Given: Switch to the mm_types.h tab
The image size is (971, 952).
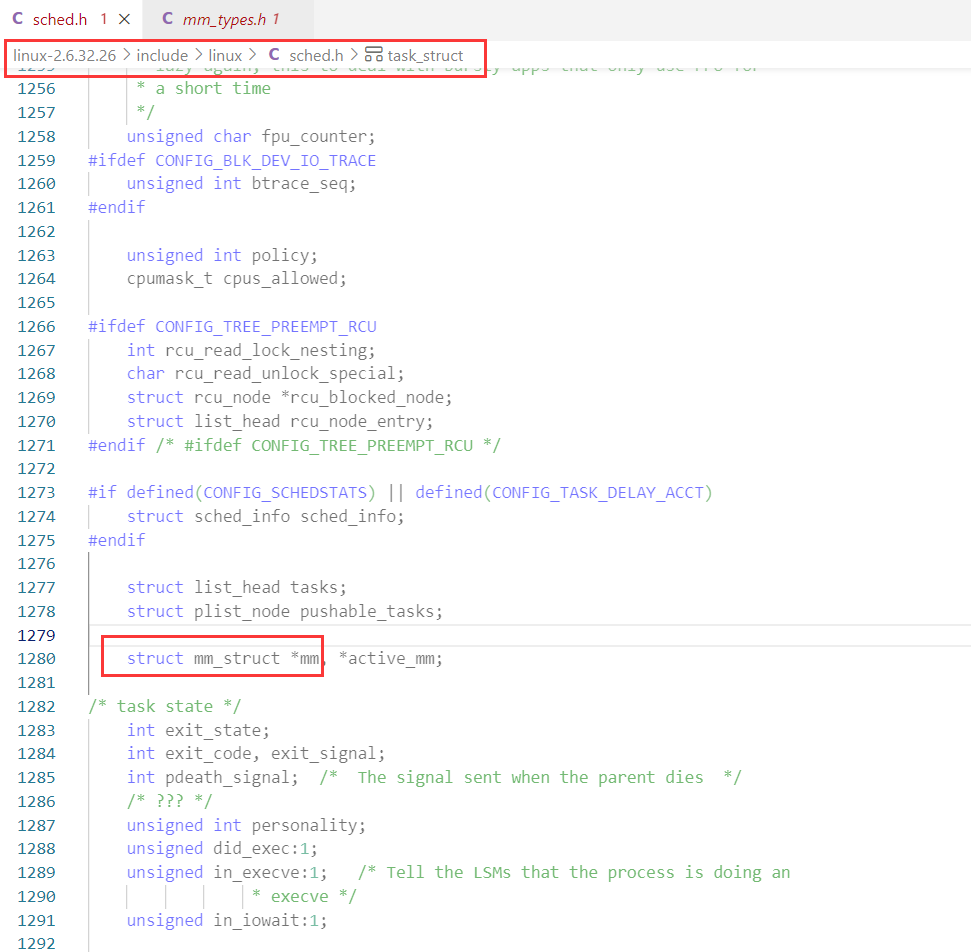Looking at the screenshot, I should coord(228,19).
